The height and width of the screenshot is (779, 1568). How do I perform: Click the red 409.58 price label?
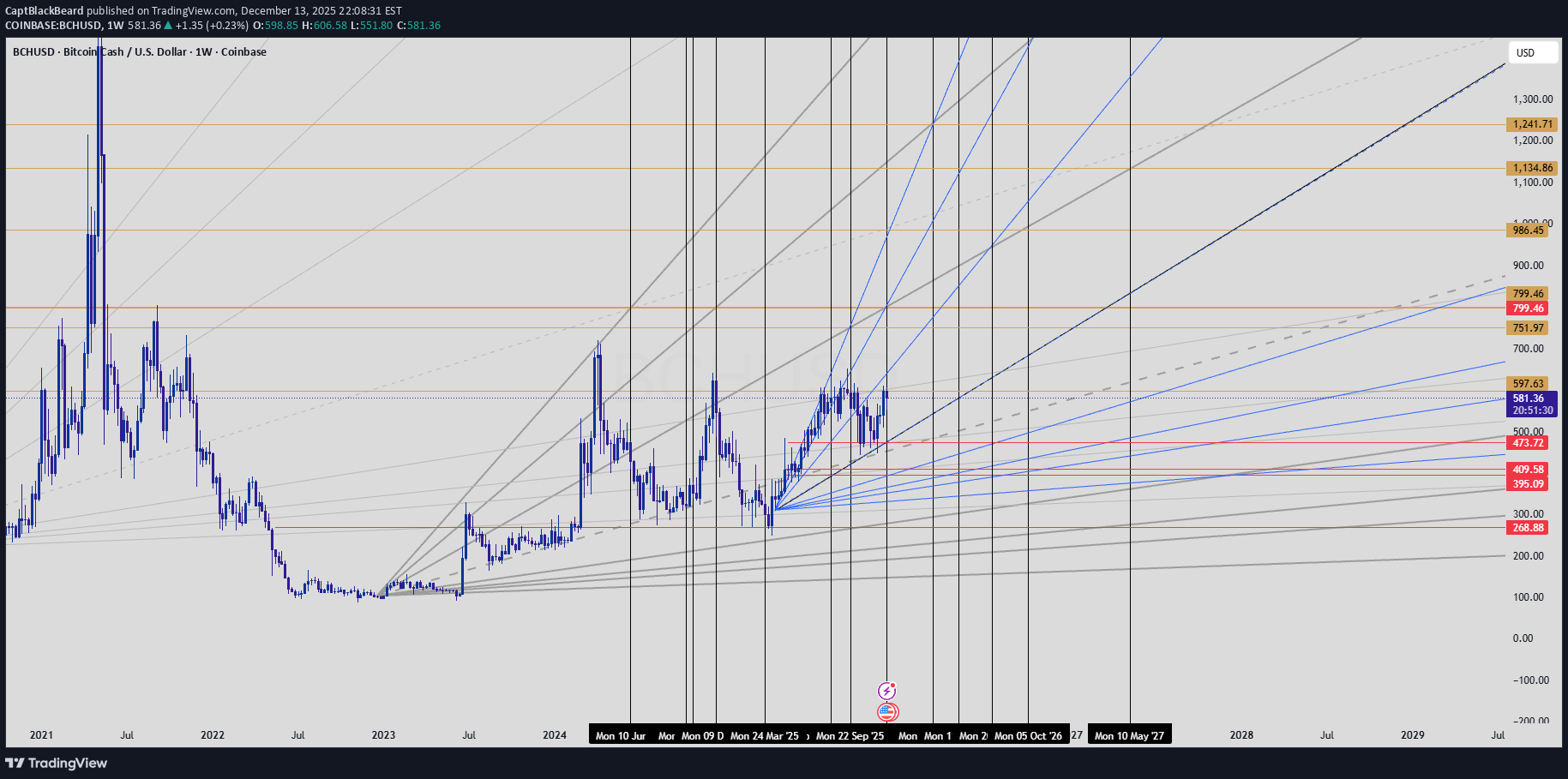point(1528,470)
